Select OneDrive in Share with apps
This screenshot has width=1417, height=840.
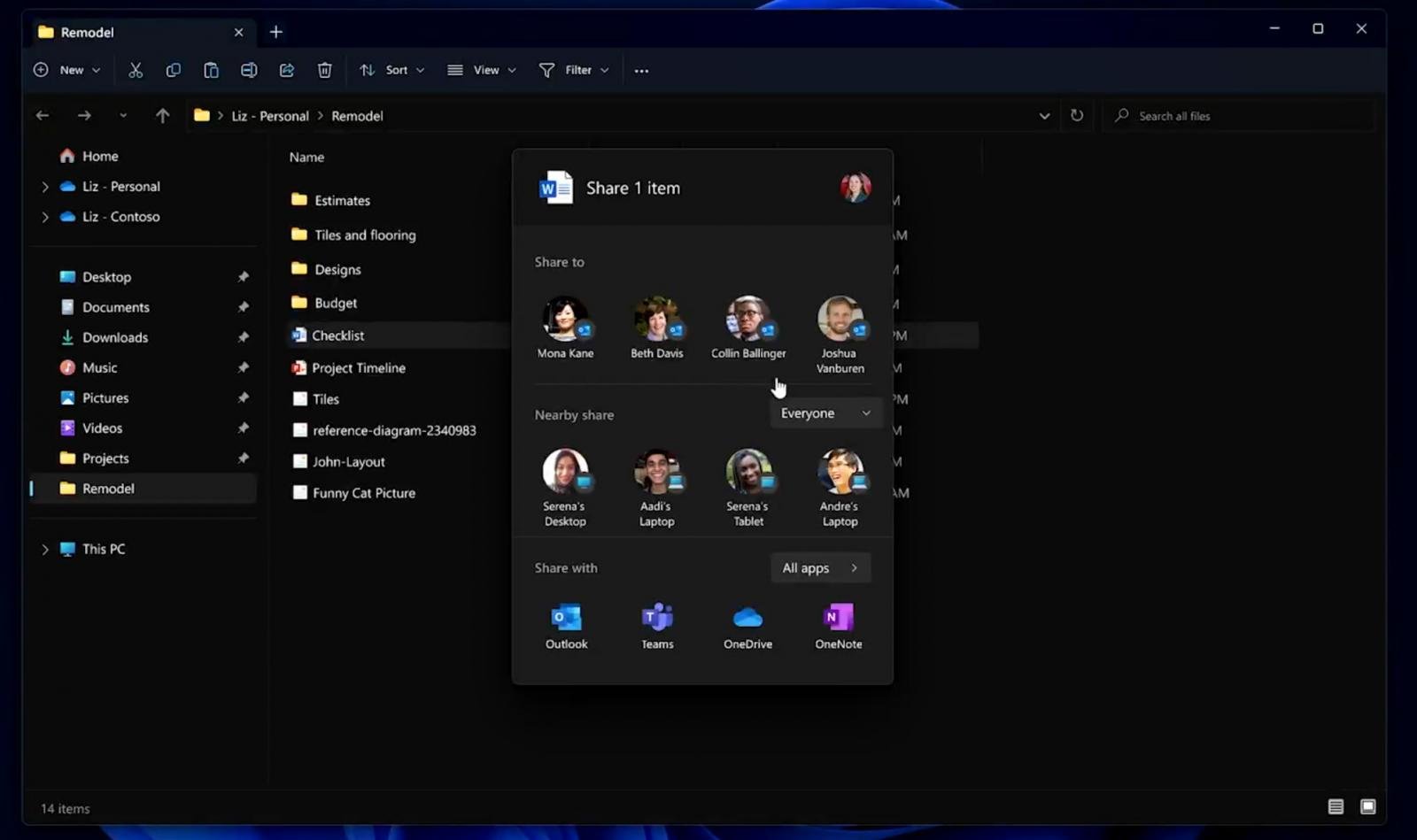coord(747,626)
